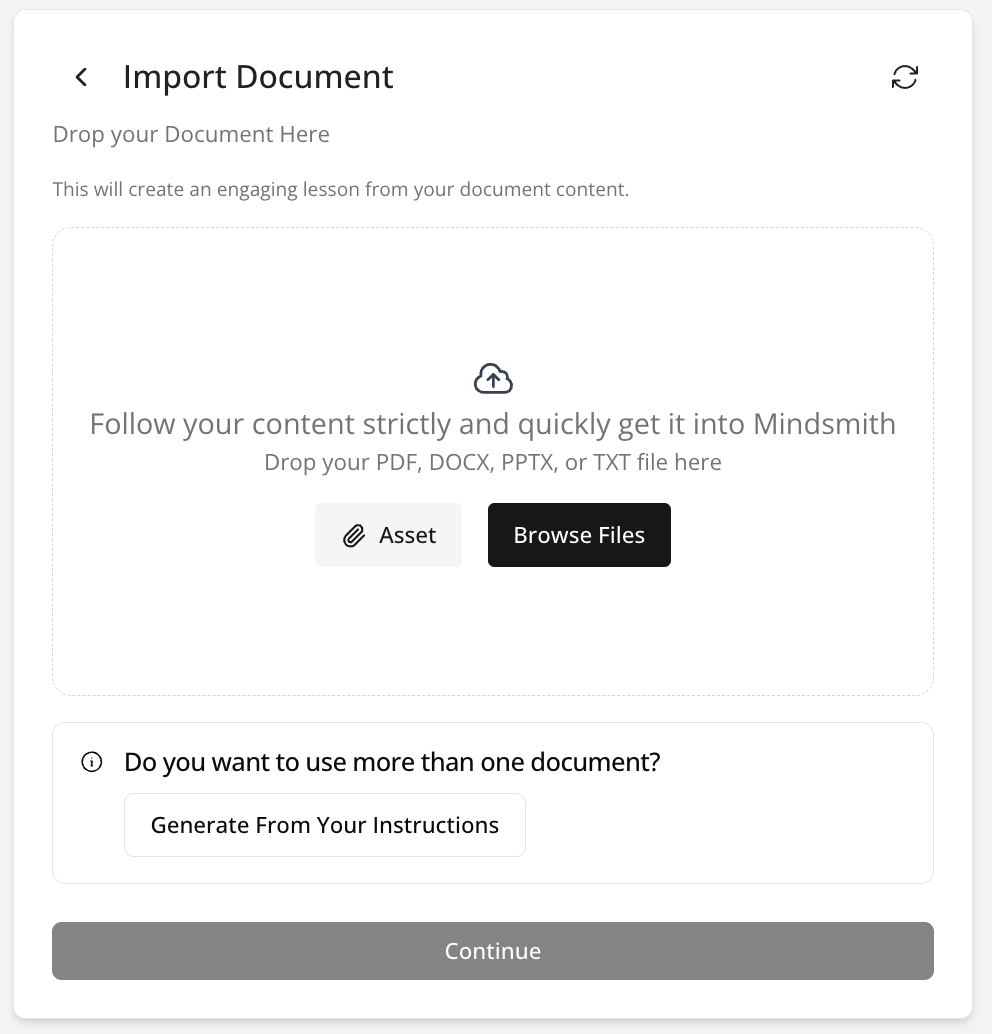Click 'Do you want to use more than one document?'

point(392,763)
